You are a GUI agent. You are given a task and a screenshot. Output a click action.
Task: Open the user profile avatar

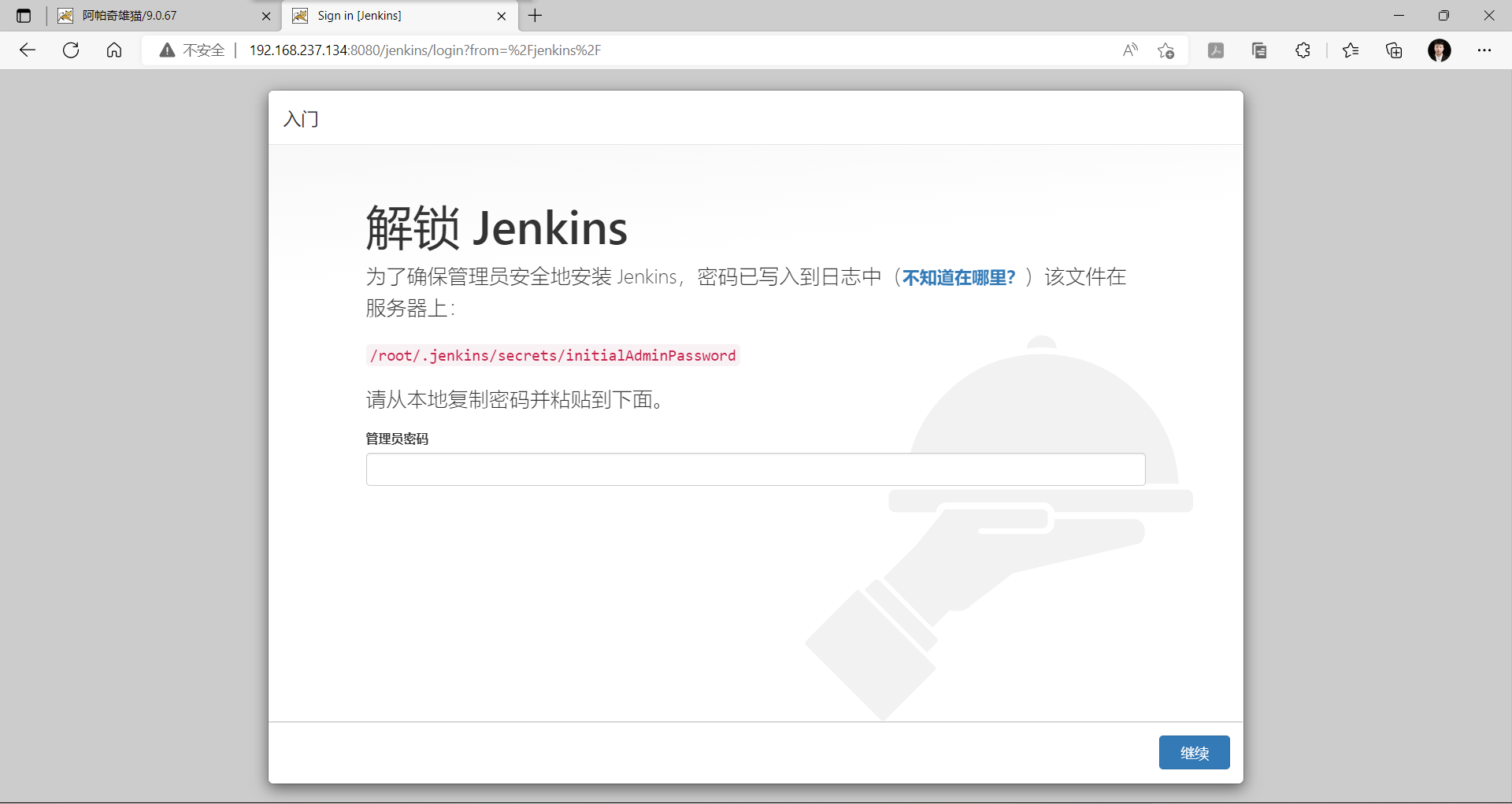pos(1440,50)
